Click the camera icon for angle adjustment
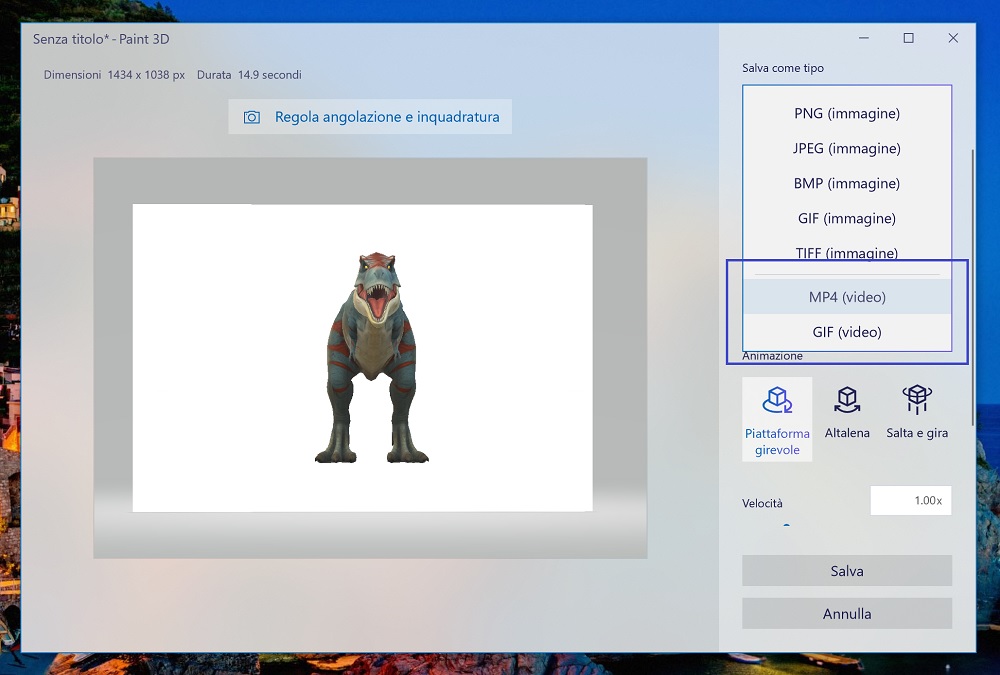The height and width of the screenshot is (675, 1000). (x=253, y=116)
